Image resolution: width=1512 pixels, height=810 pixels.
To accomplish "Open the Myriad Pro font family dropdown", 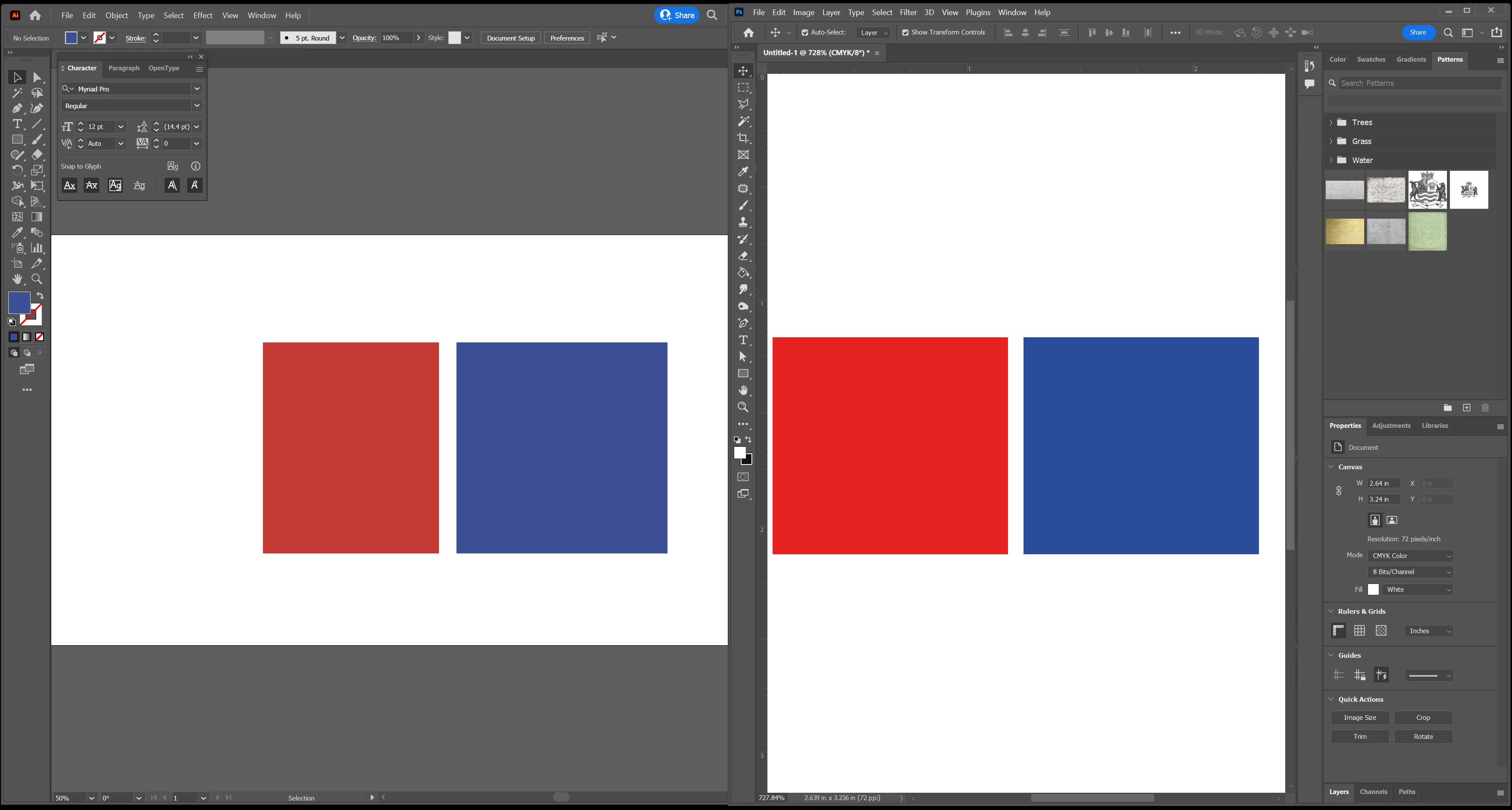I will pyautogui.click(x=197, y=89).
